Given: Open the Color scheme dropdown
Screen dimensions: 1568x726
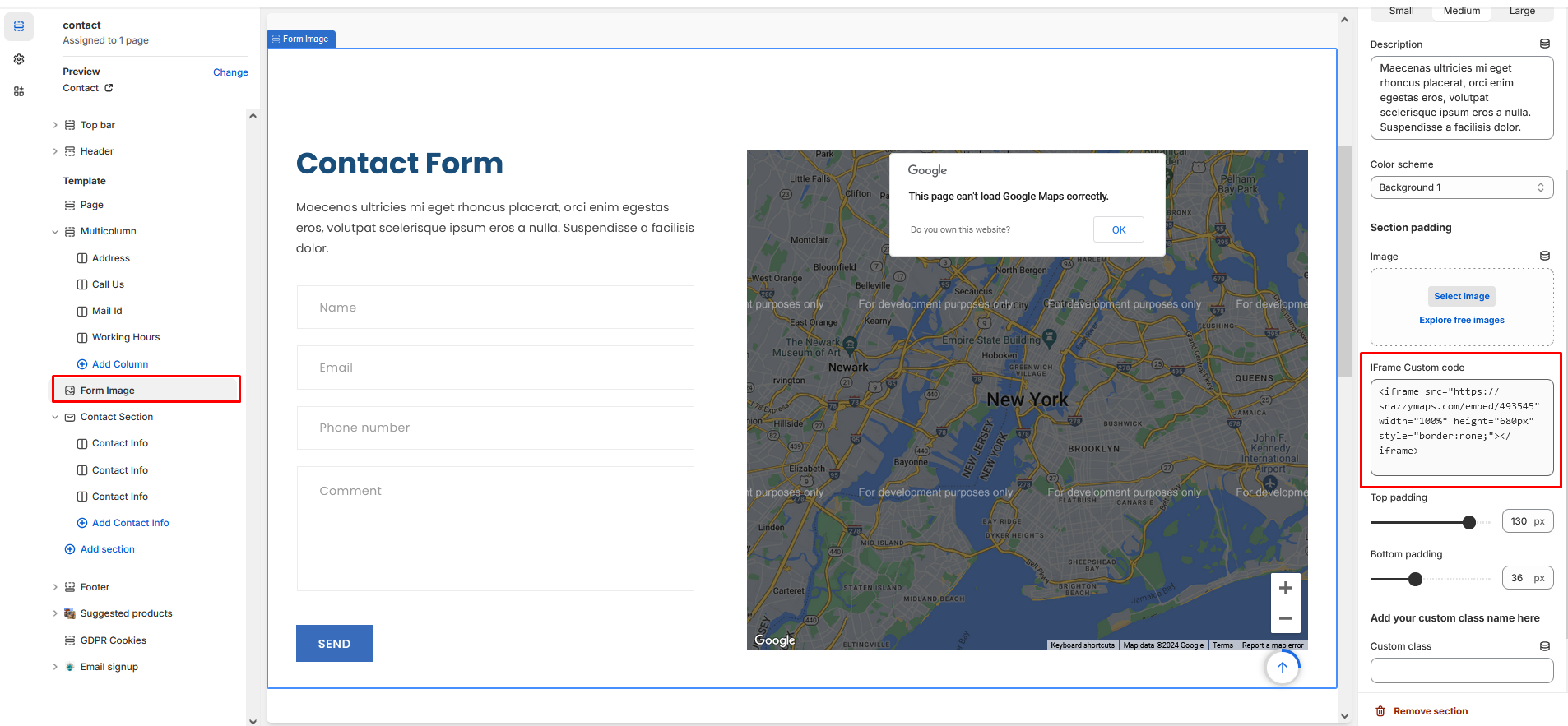Looking at the screenshot, I should (x=1462, y=187).
